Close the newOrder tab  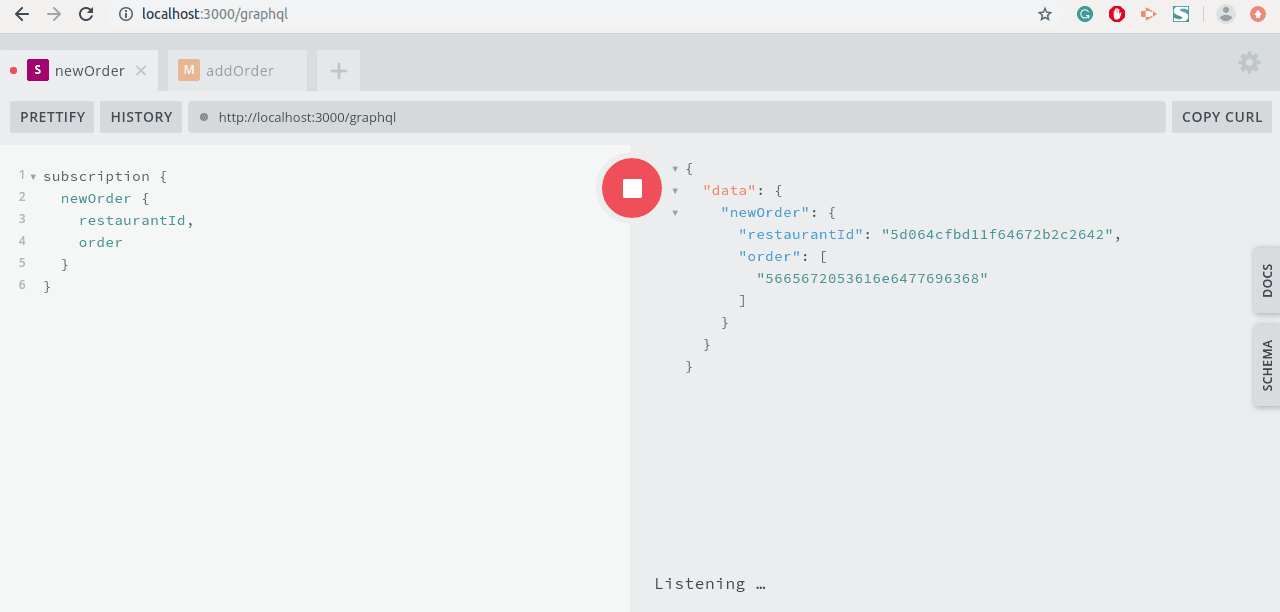tap(140, 70)
